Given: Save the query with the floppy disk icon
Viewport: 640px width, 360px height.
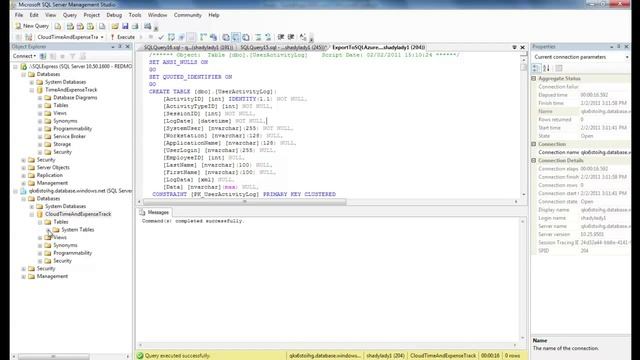Looking at the screenshot, I should (125, 26).
